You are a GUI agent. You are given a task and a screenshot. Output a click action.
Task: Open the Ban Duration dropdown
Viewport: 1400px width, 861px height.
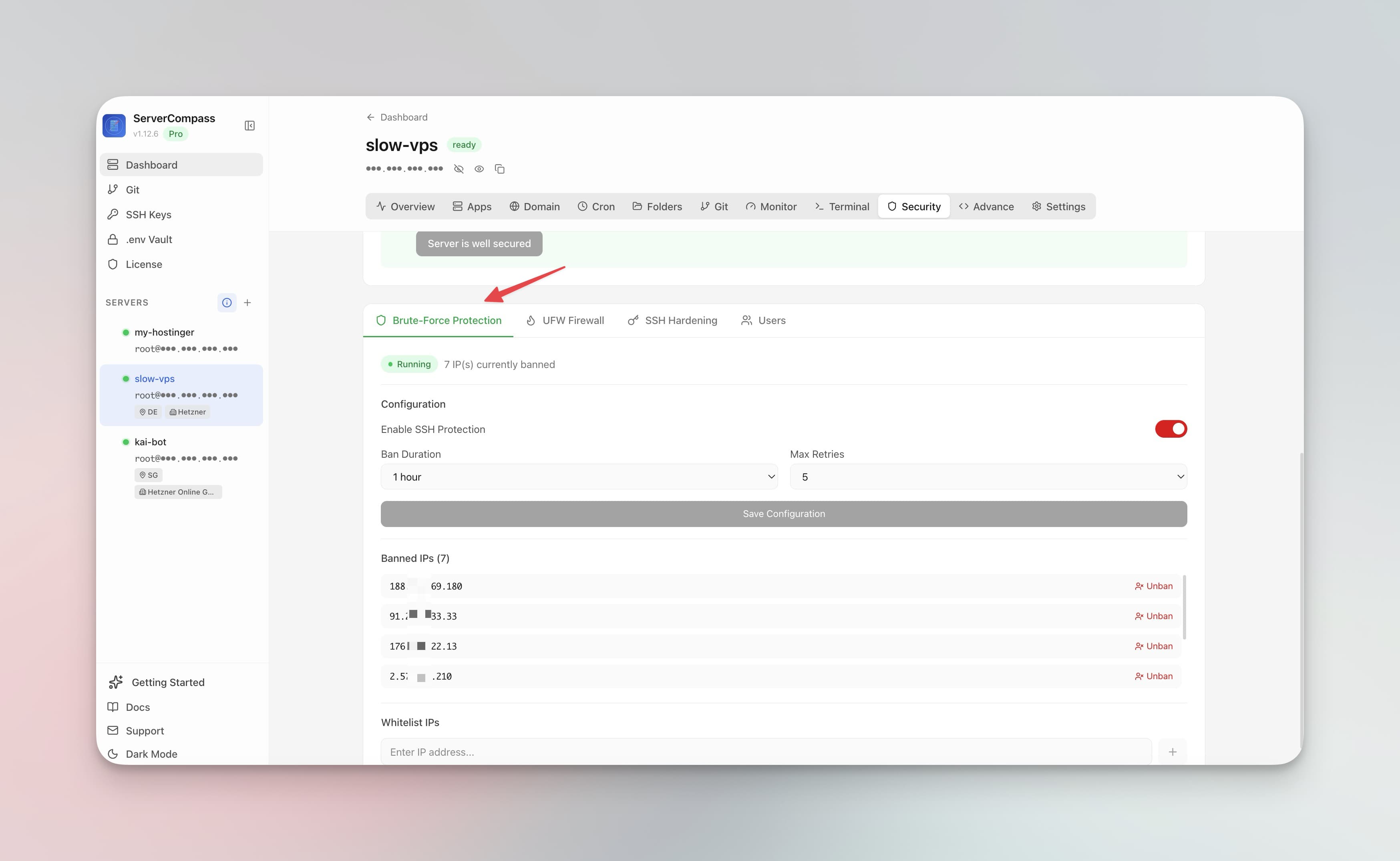click(x=579, y=477)
